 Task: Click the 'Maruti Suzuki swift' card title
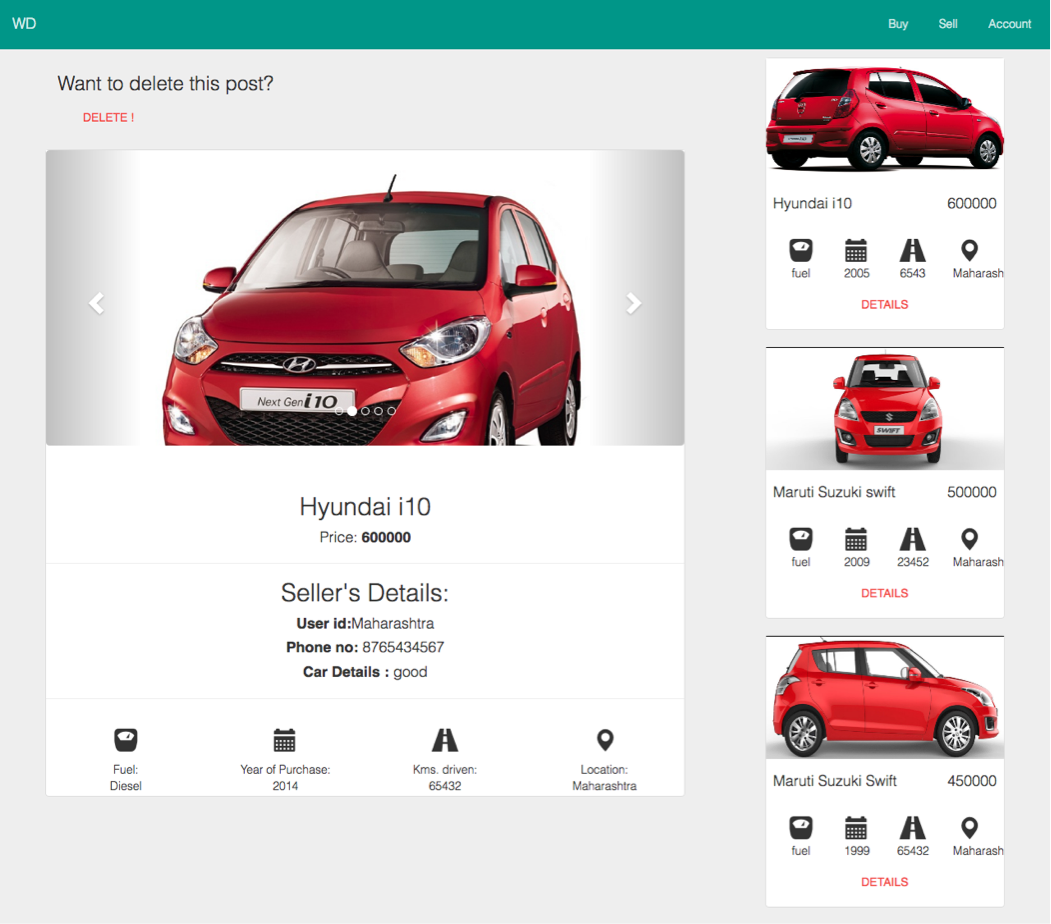pyautogui.click(x=834, y=492)
